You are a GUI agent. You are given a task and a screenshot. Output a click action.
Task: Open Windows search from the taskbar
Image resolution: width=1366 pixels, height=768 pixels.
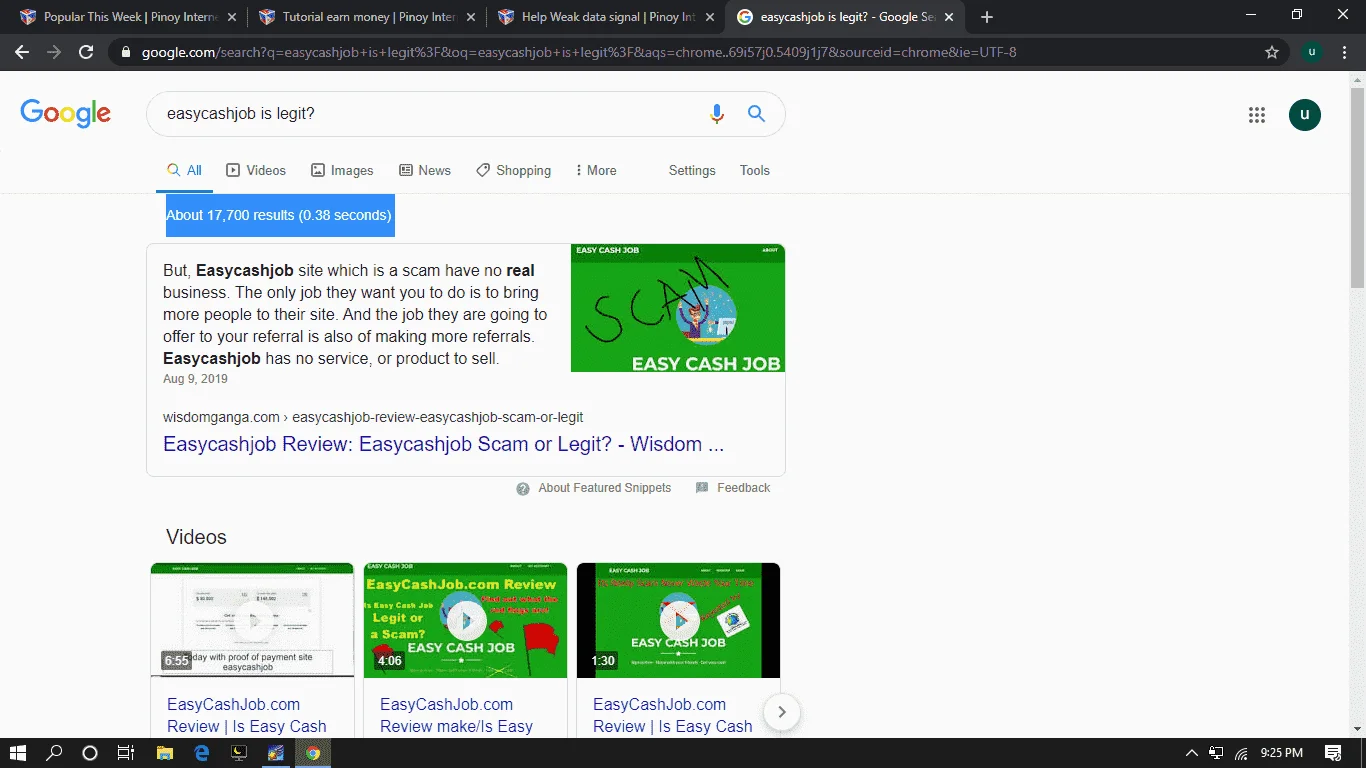(x=54, y=753)
